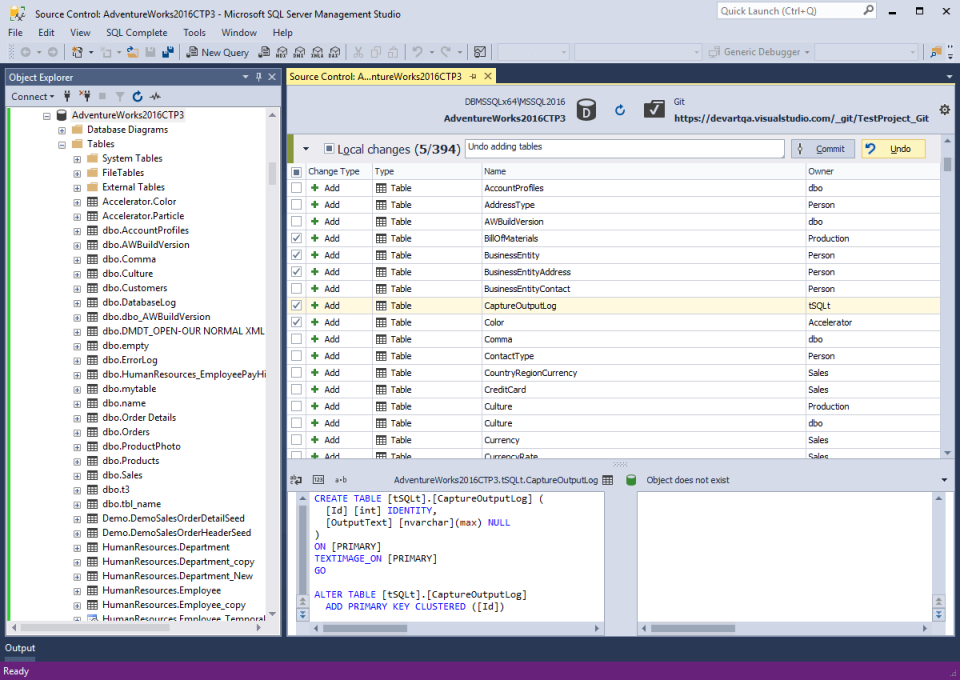
Task: Uncheck the BillOfMaterials row checkbox
Action: [x=296, y=238]
